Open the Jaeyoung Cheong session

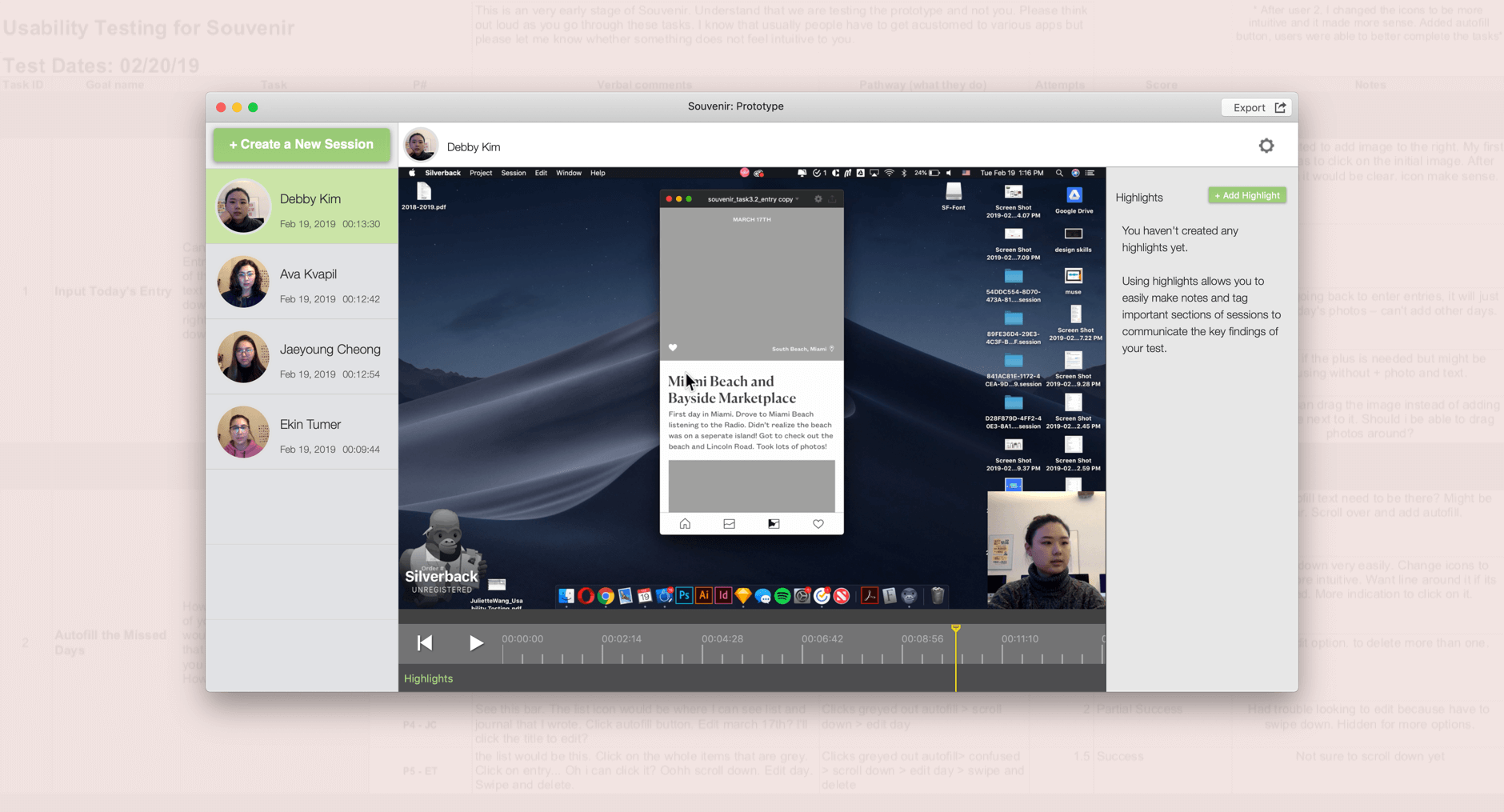coord(302,357)
